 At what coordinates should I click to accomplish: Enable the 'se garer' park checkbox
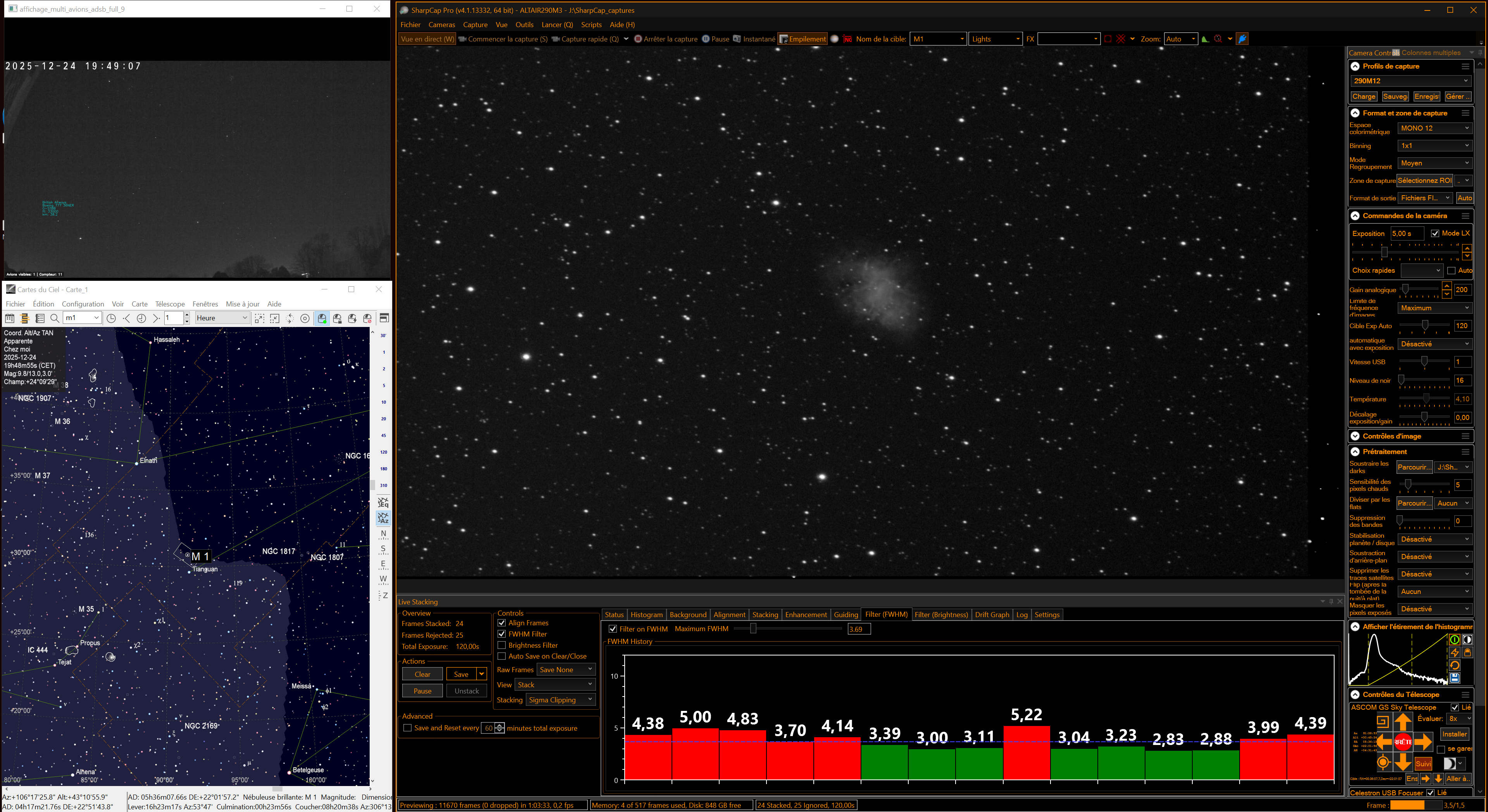tap(1441, 749)
